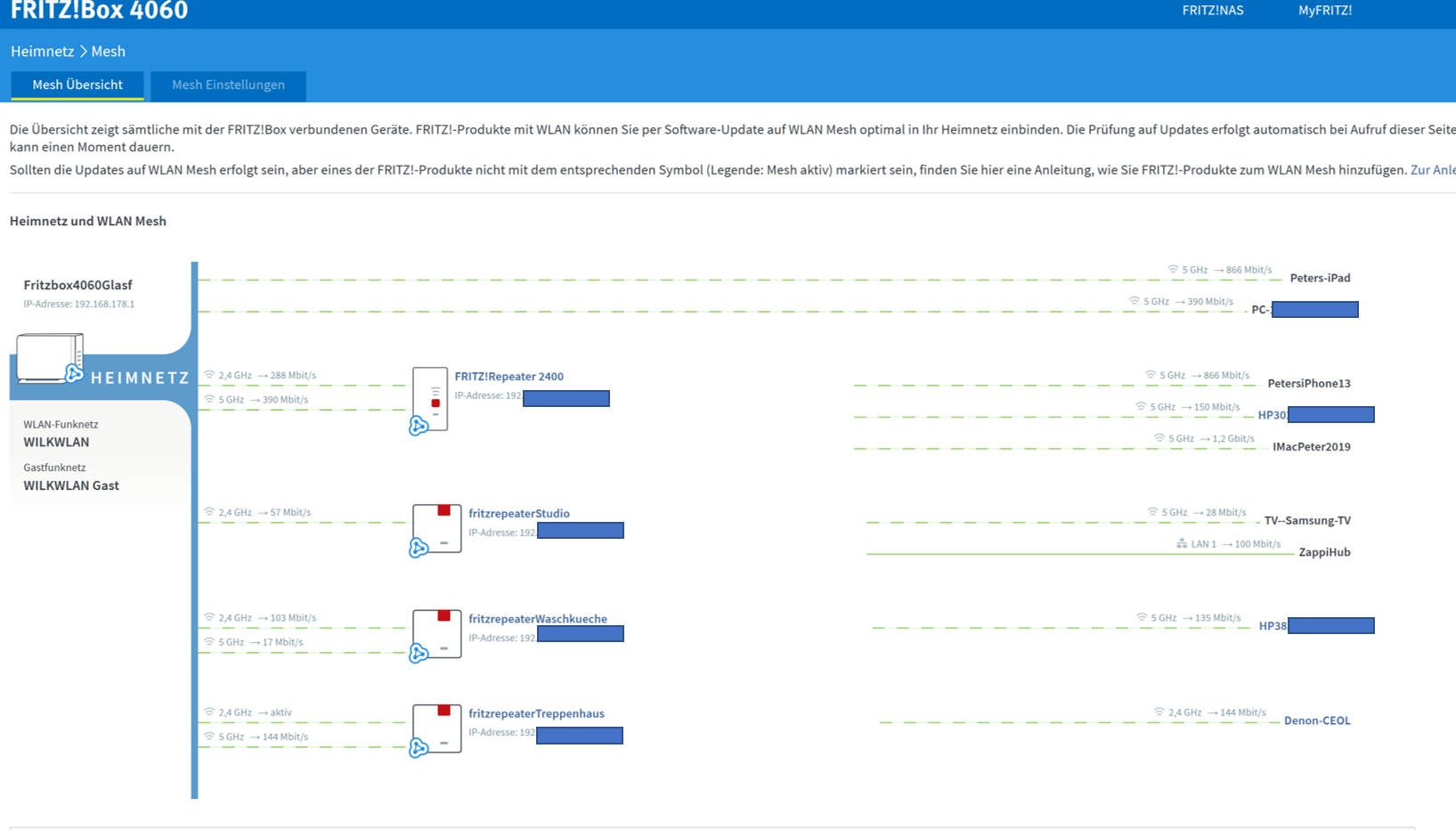1456x830 pixels.
Task: Switch to Mesh Einstellungen tab
Action: (x=228, y=85)
